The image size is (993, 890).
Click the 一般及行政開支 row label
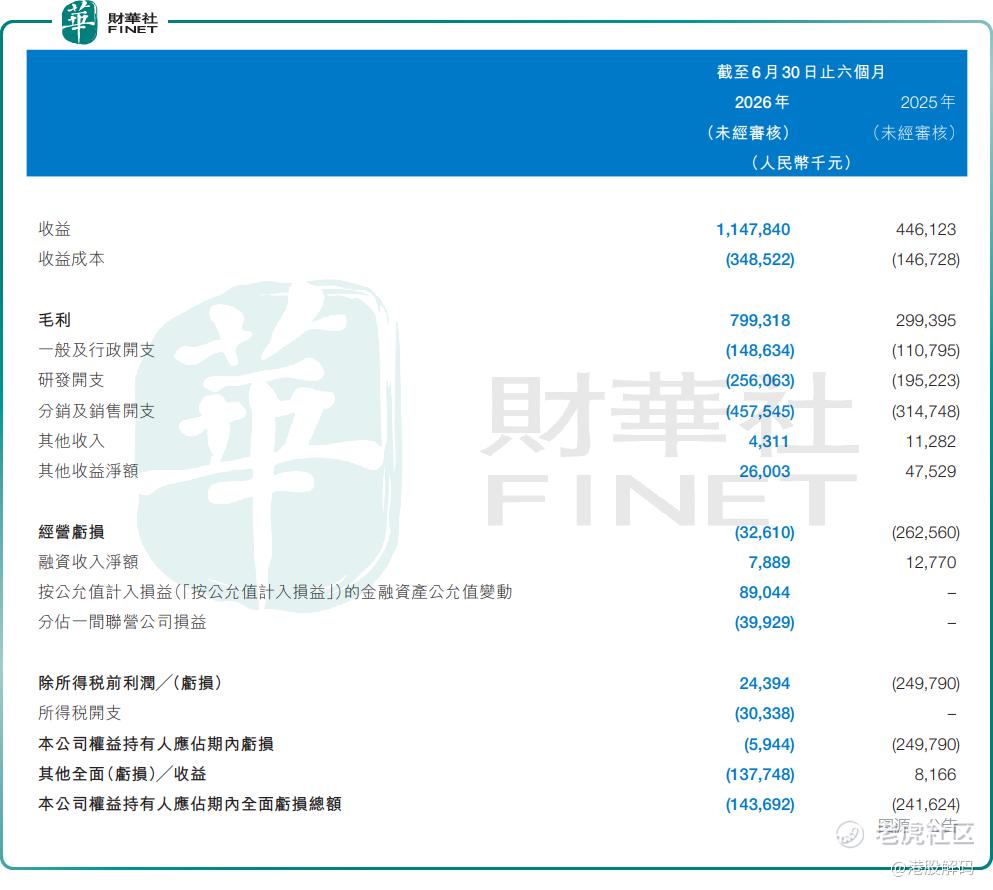click(96, 350)
